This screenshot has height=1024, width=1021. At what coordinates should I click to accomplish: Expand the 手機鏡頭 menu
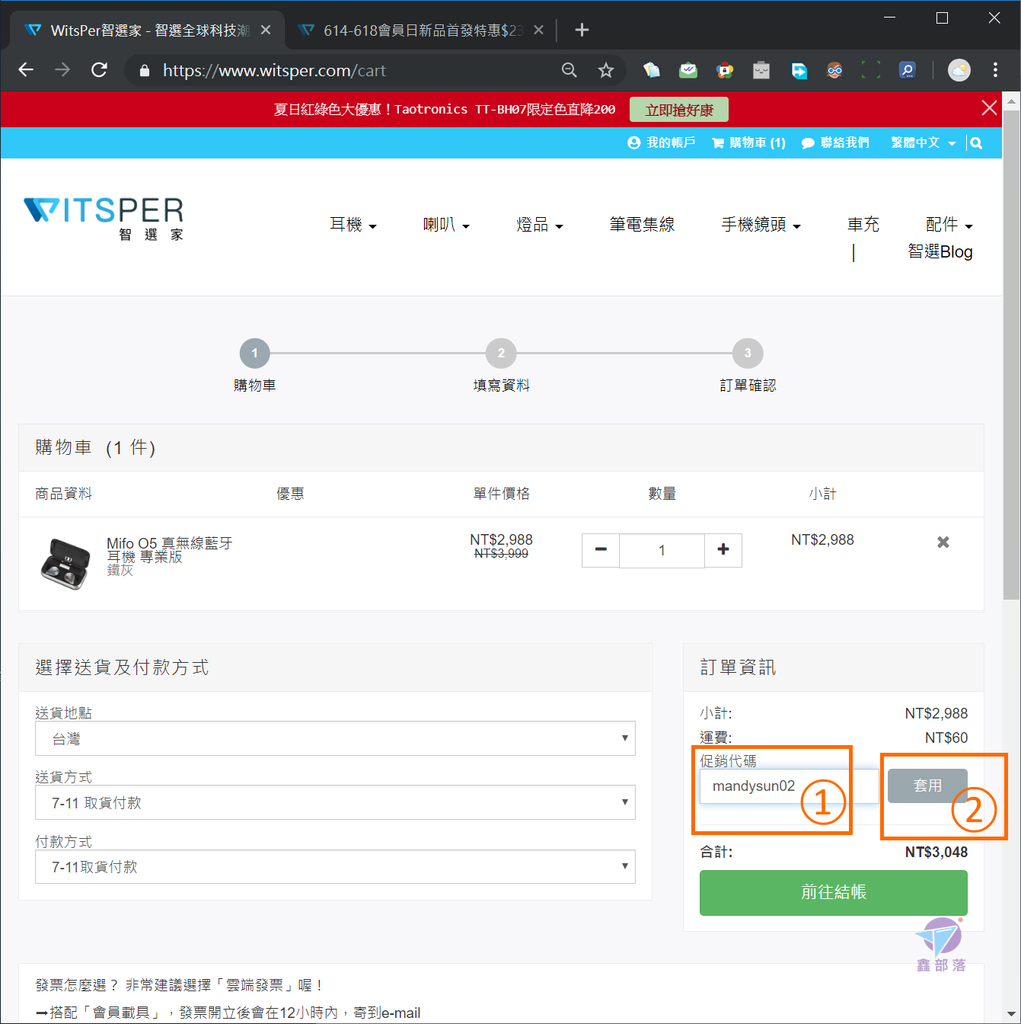[761, 225]
